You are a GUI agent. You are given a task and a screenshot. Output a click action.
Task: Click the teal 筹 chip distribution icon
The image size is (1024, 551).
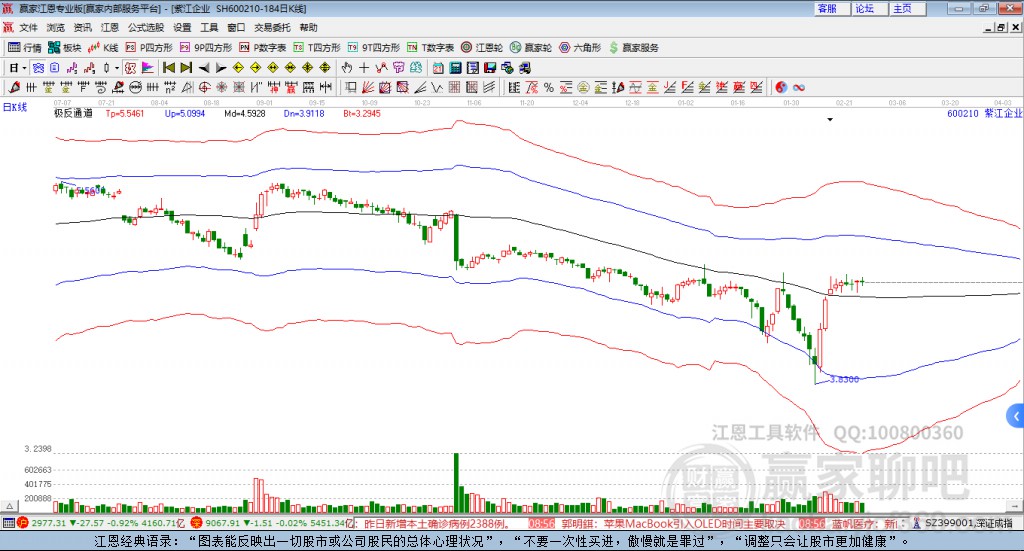coord(416,68)
